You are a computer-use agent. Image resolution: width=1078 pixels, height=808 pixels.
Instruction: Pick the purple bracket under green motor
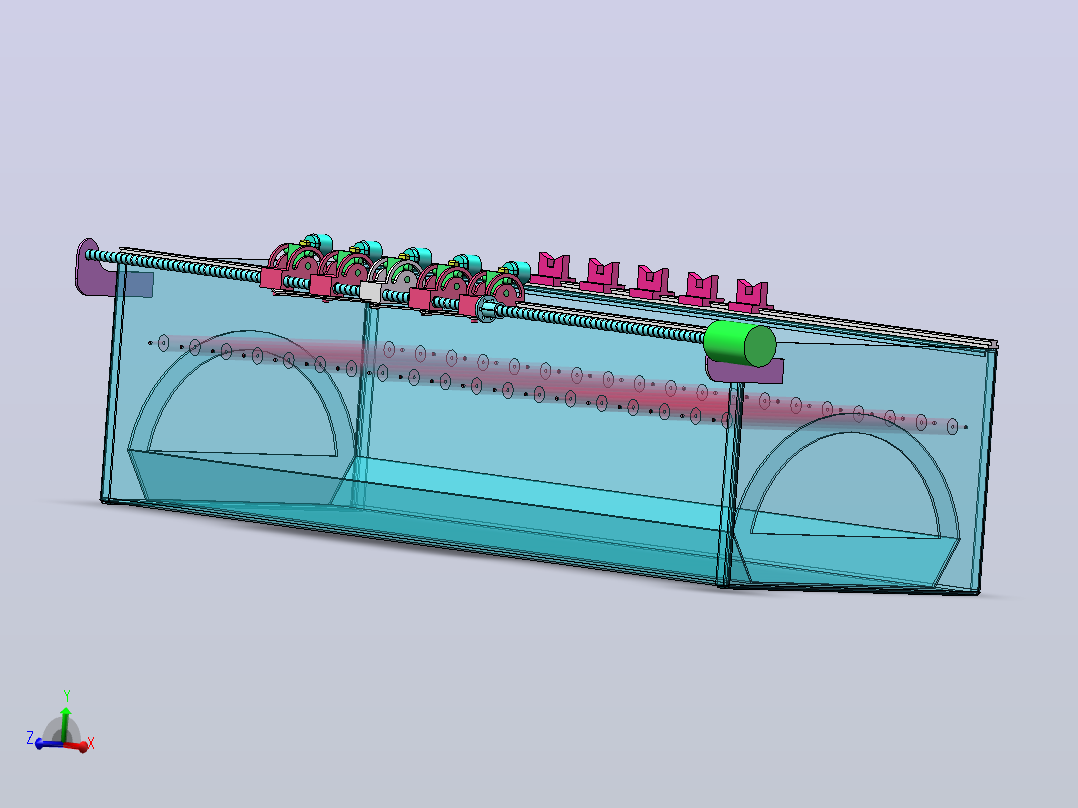745,371
